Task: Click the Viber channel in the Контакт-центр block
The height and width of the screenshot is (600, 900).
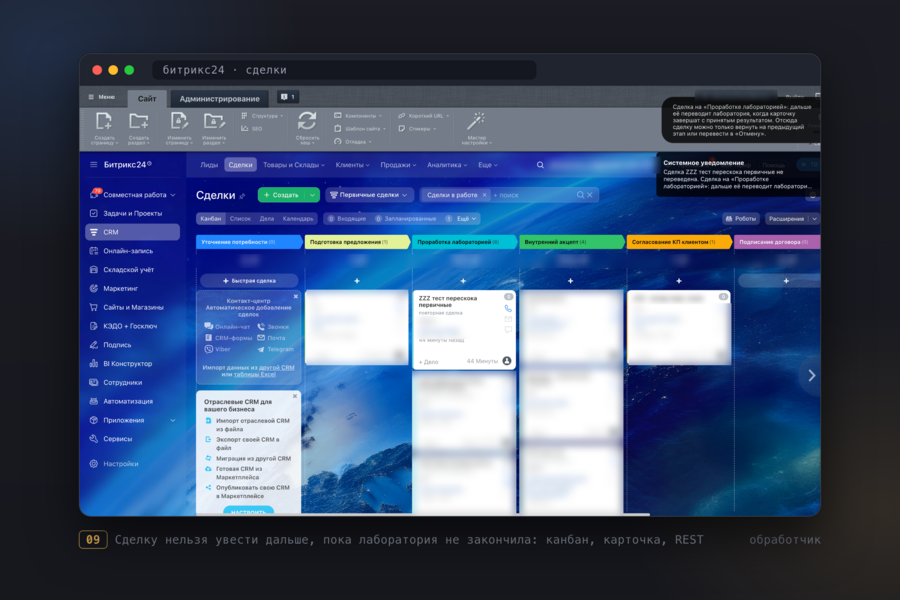Action: point(218,349)
